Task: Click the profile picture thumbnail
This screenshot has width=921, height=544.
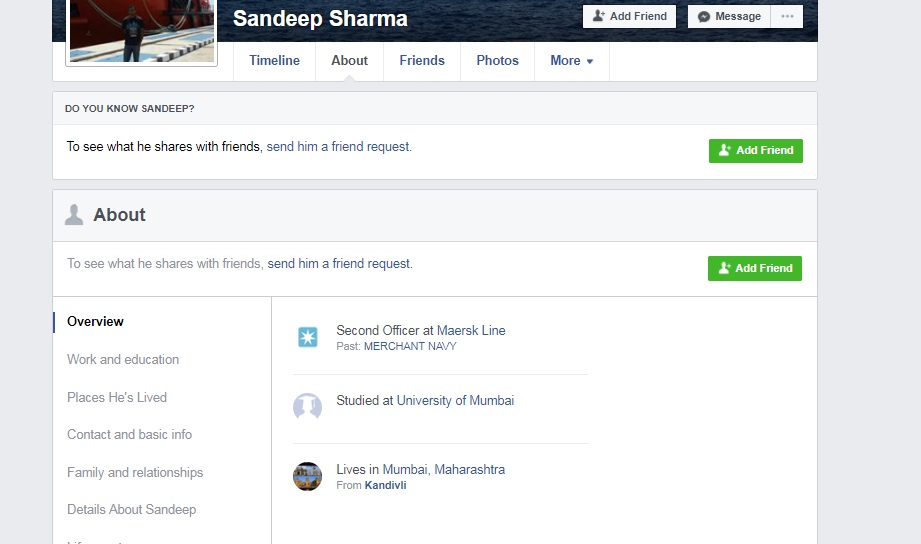Action: pos(141,32)
